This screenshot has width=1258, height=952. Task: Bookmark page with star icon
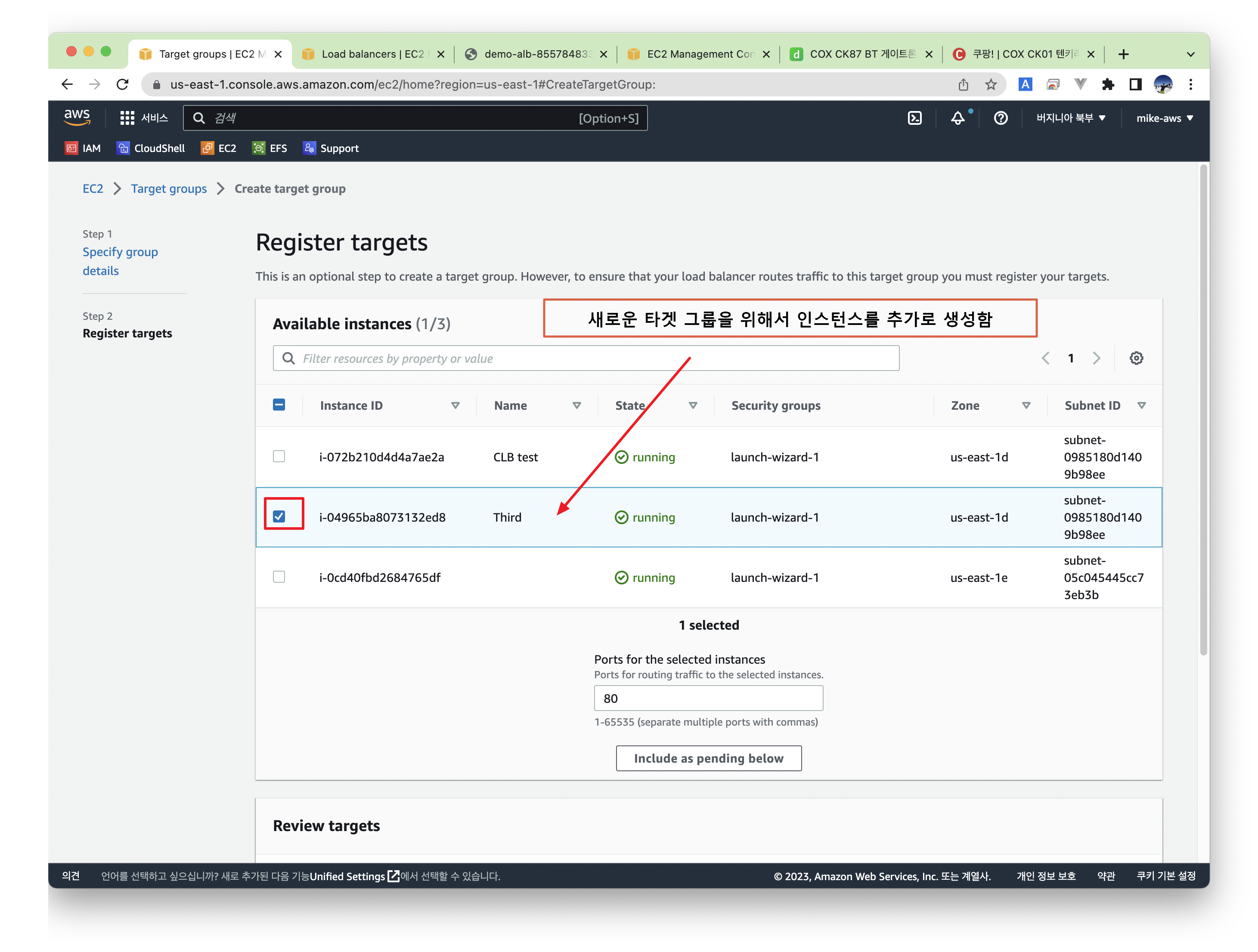991,85
